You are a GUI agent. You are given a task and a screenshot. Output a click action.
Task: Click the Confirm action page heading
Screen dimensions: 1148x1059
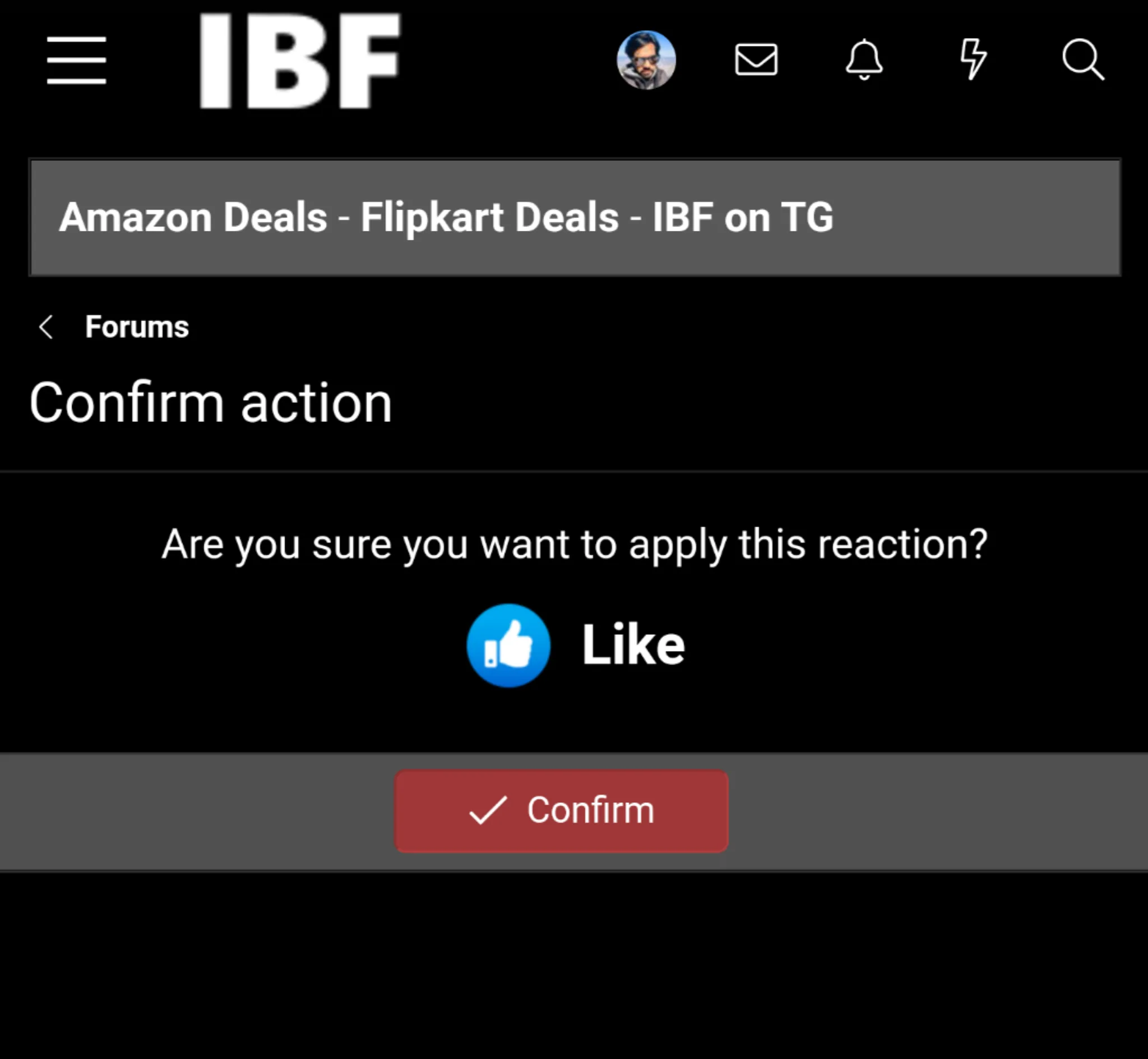(211, 403)
